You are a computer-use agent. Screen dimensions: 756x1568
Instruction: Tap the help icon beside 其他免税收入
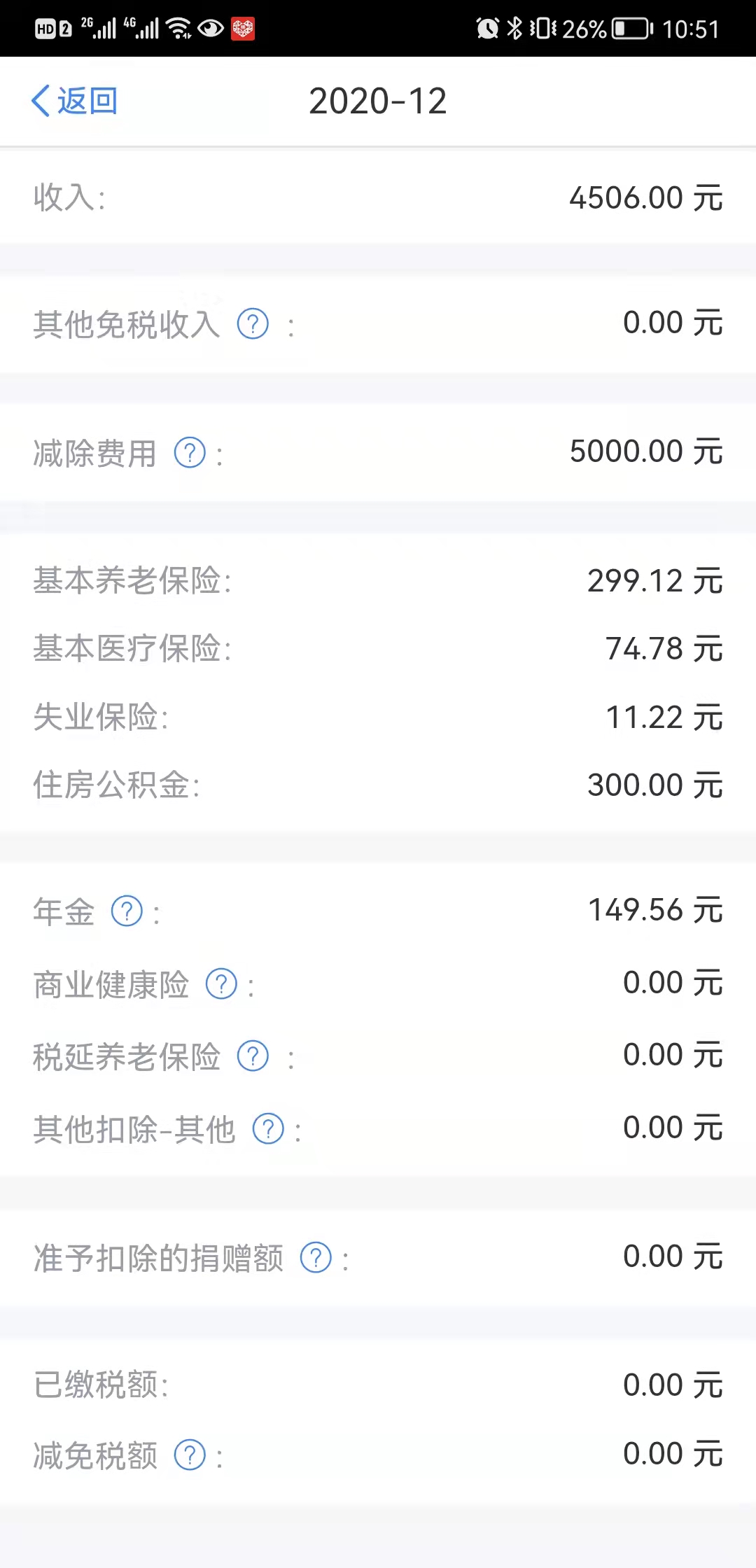click(x=253, y=324)
